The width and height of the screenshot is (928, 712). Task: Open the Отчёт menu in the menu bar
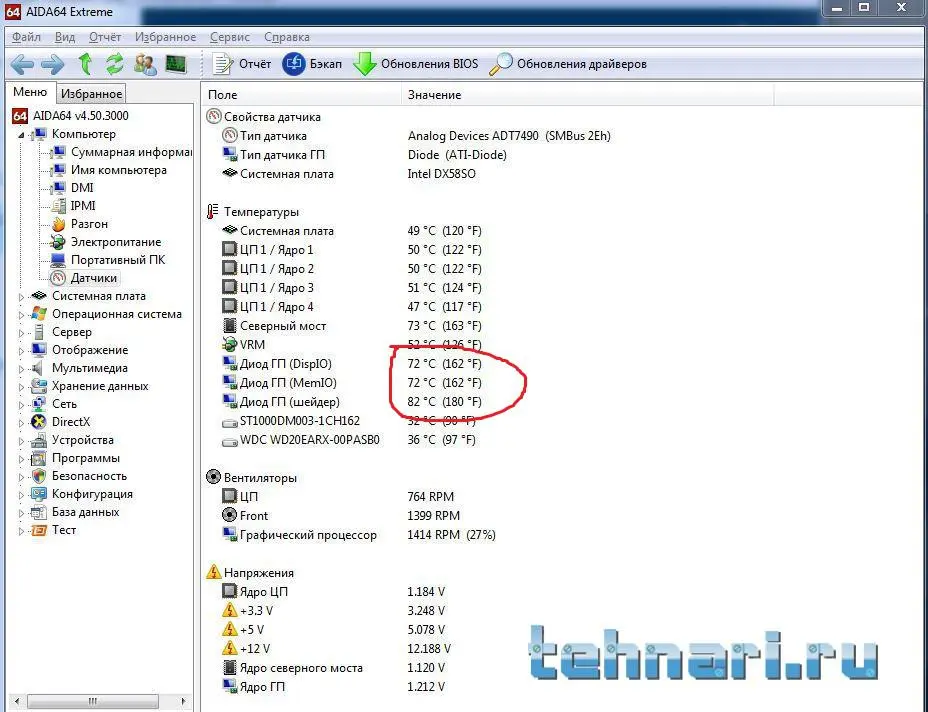[105, 37]
